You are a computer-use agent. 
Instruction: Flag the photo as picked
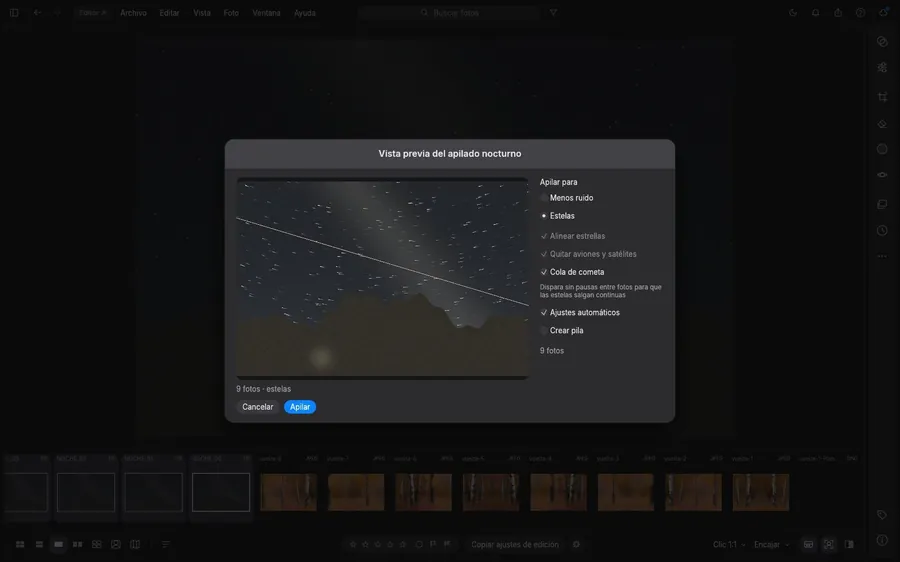pyautogui.click(x=433, y=544)
